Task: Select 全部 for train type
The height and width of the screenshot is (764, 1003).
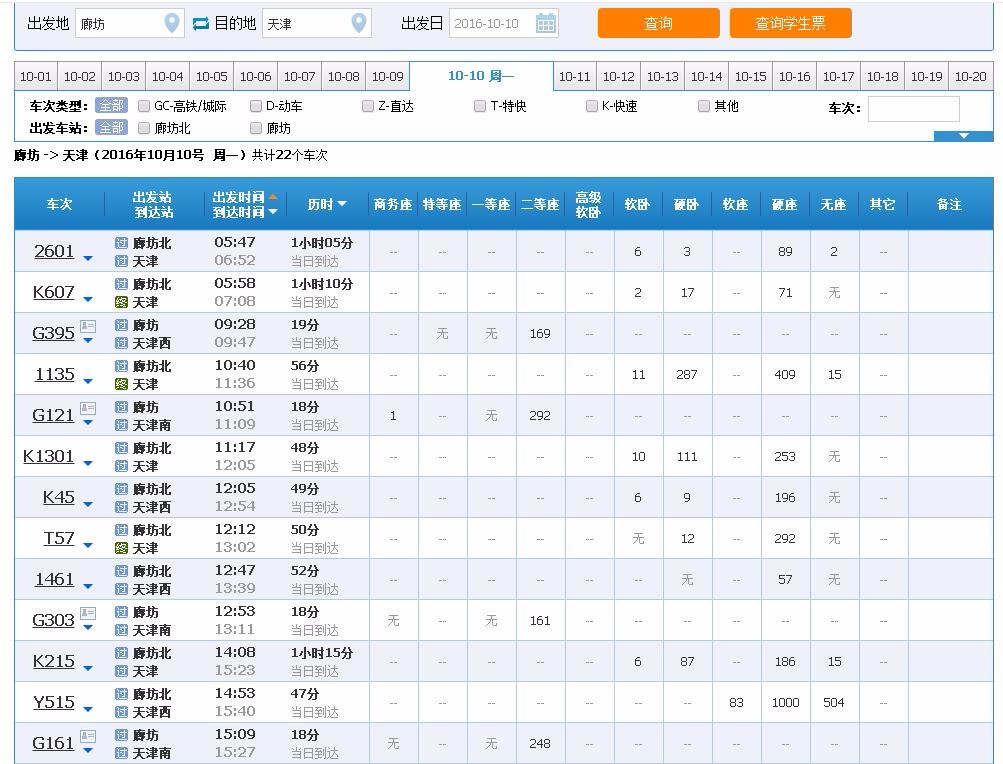Action: tap(111, 106)
